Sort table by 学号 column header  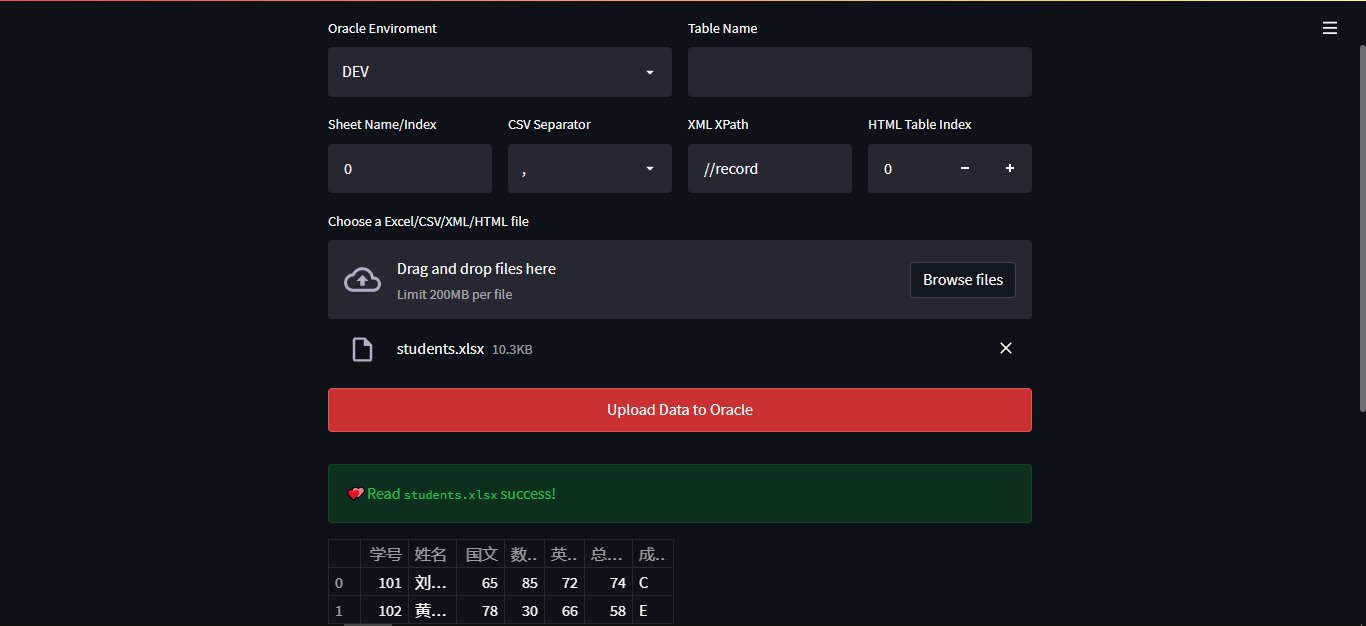coord(385,554)
